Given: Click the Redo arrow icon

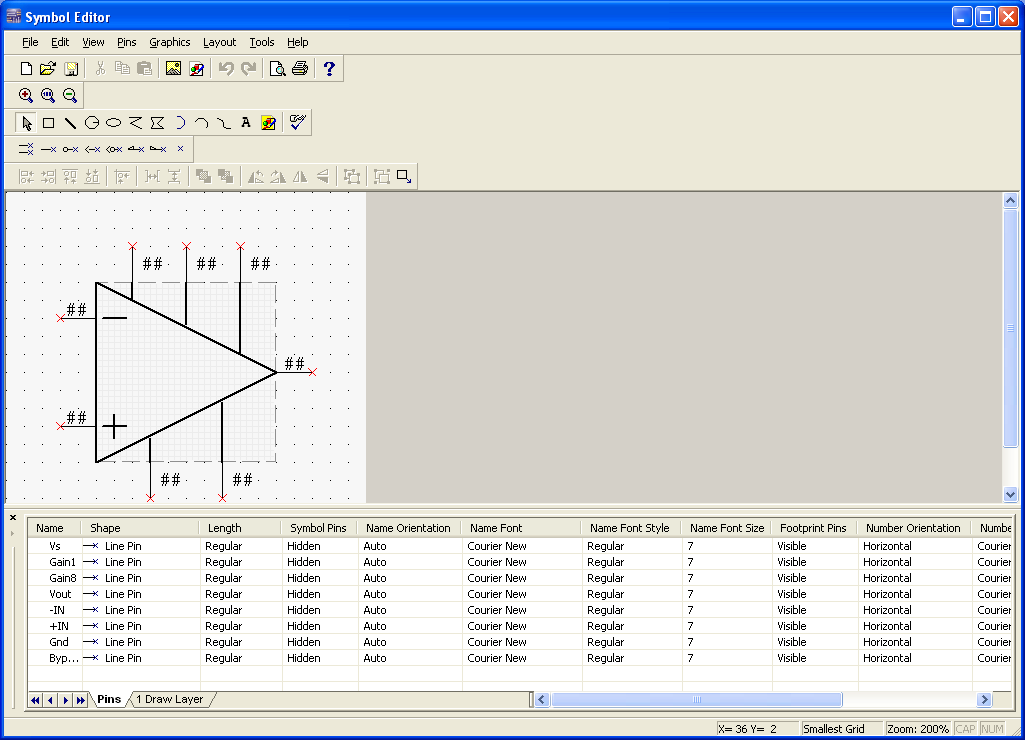Looking at the screenshot, I should pyautogui.click(x=248, y=69).
